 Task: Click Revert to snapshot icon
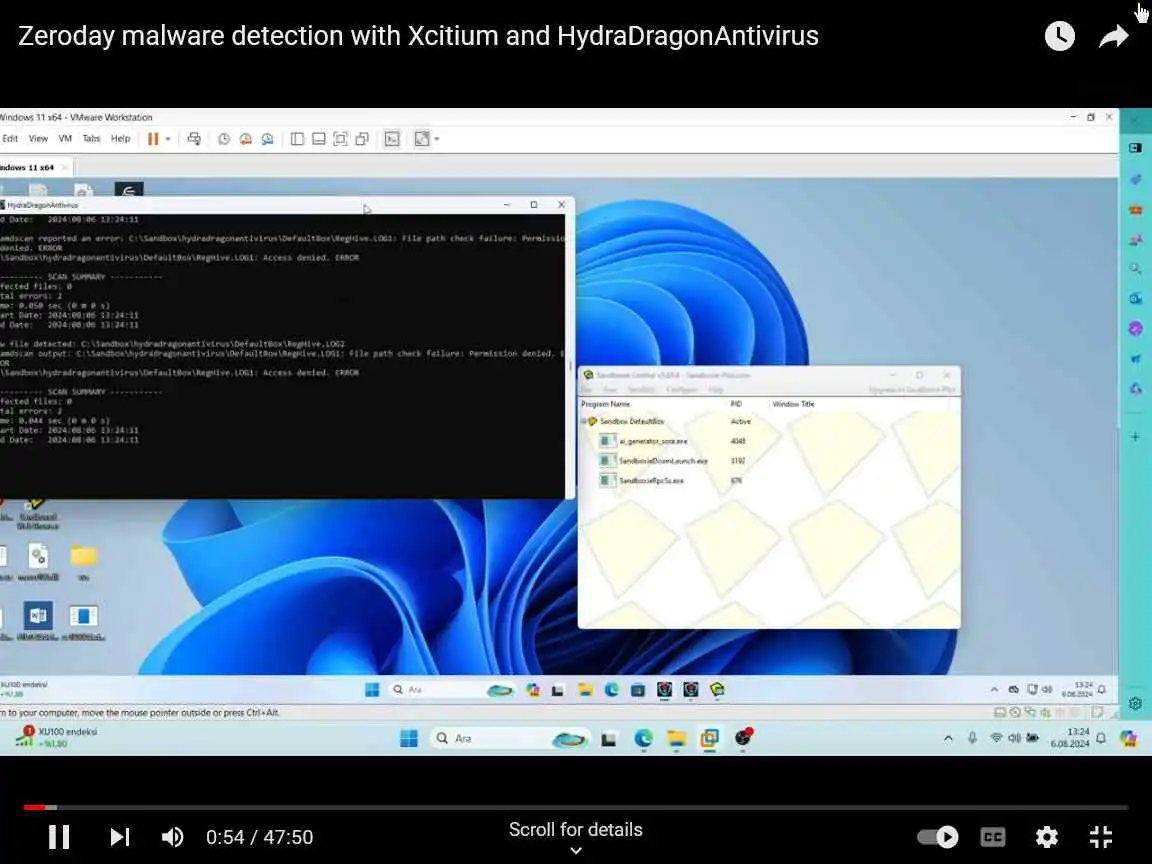[245, 139]
